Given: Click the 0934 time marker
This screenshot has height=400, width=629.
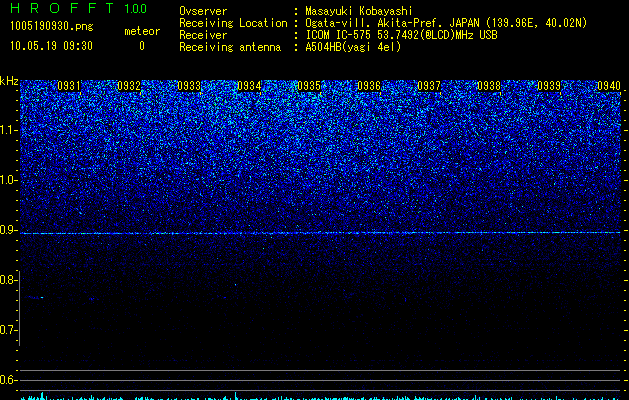Looking at the screenshot, I should click(x=249, y=86).
